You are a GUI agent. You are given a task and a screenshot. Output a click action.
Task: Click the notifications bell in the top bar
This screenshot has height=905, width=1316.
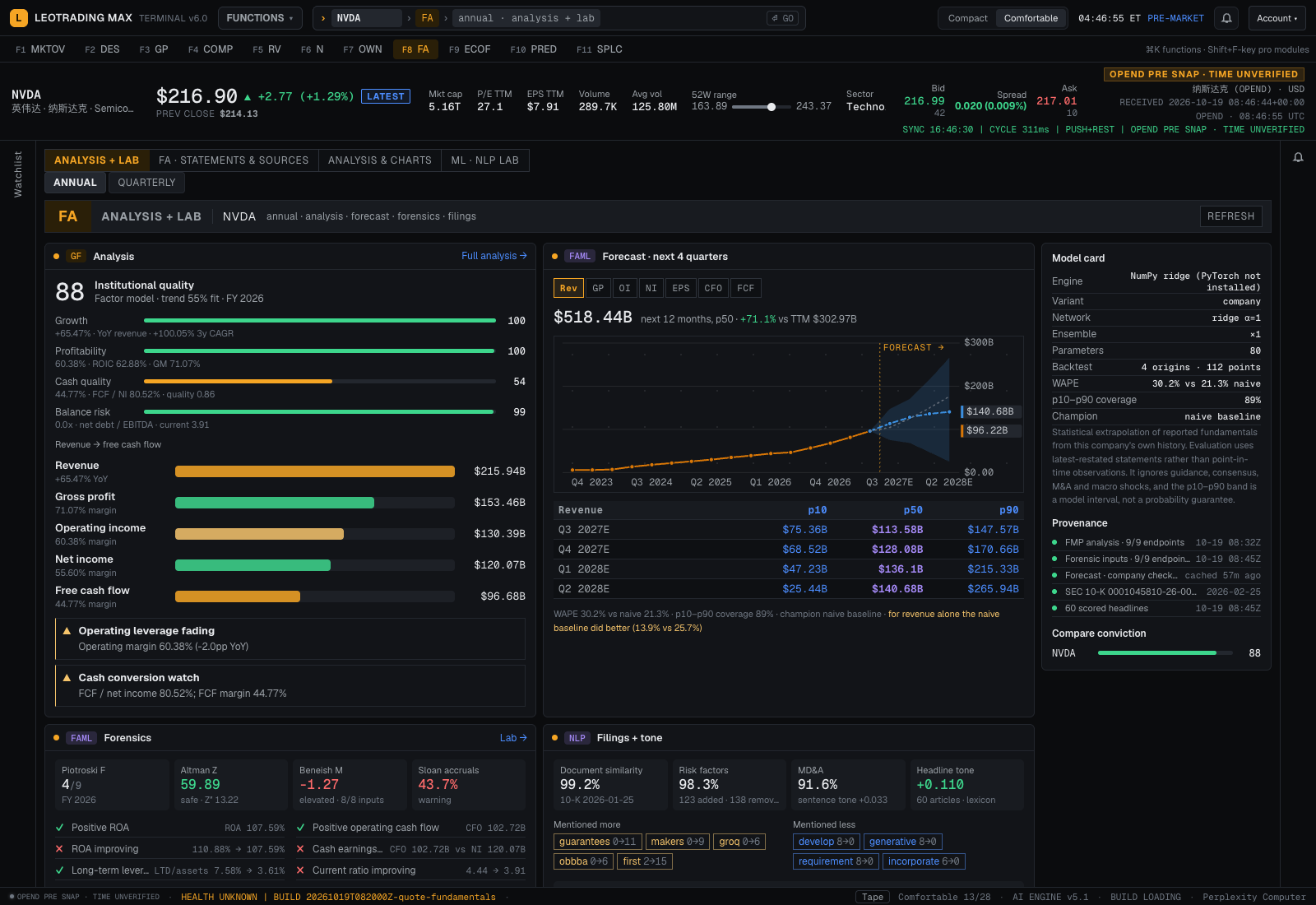[1226, 18]
